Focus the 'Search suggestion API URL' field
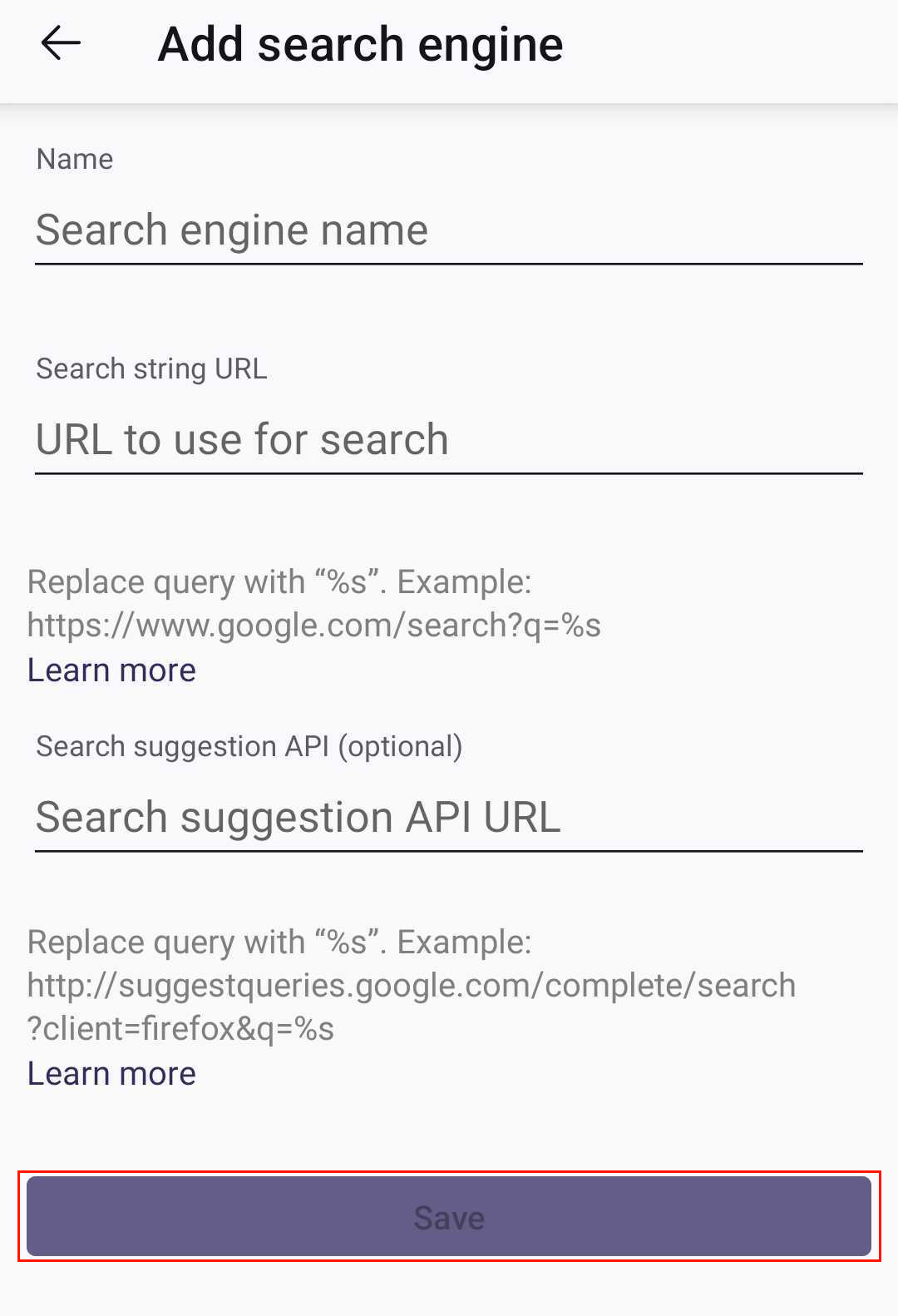The image size is (898, 1316). 447,817
